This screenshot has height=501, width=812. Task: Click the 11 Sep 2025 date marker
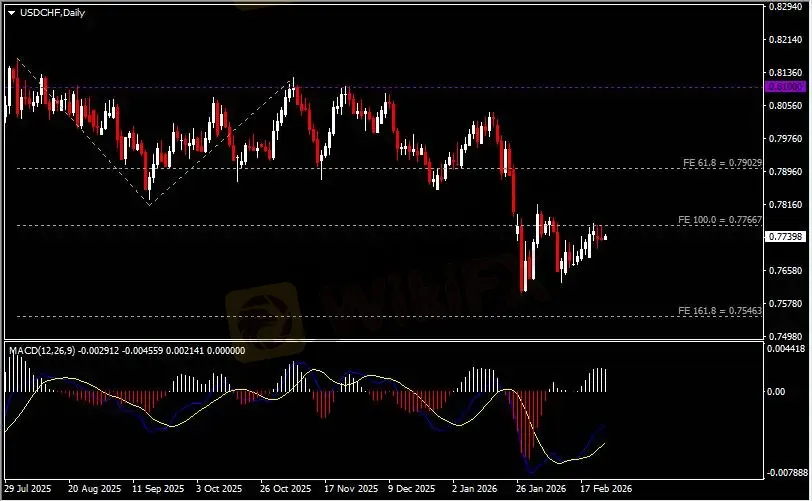(x=154, y=490)
